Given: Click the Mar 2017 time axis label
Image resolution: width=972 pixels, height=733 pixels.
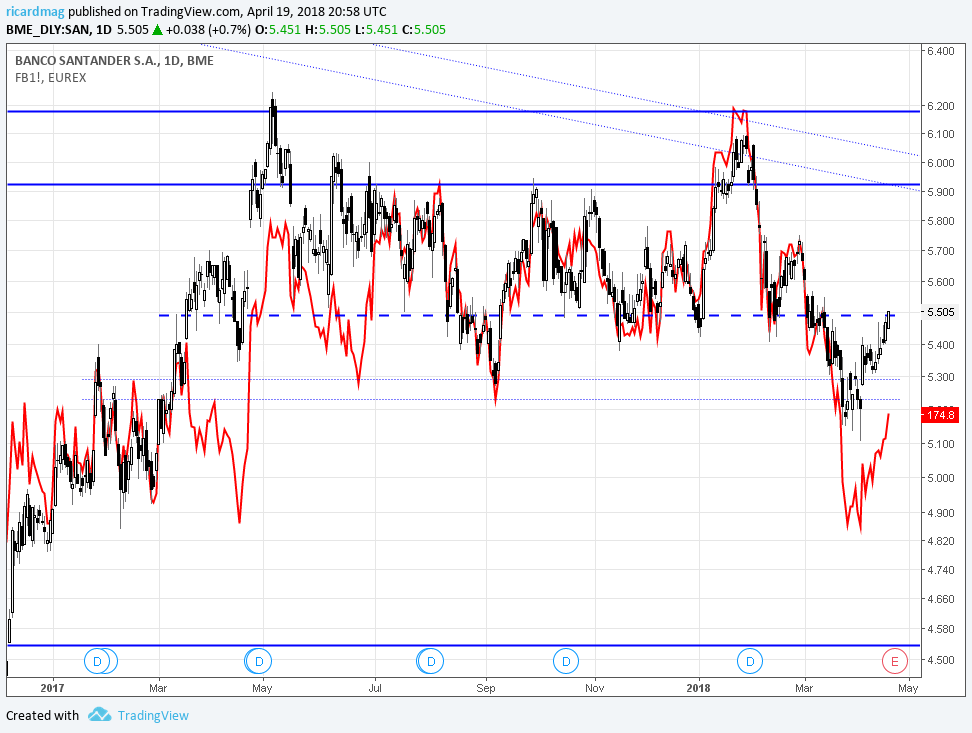Looking at the screenshot, I should 158,688.
